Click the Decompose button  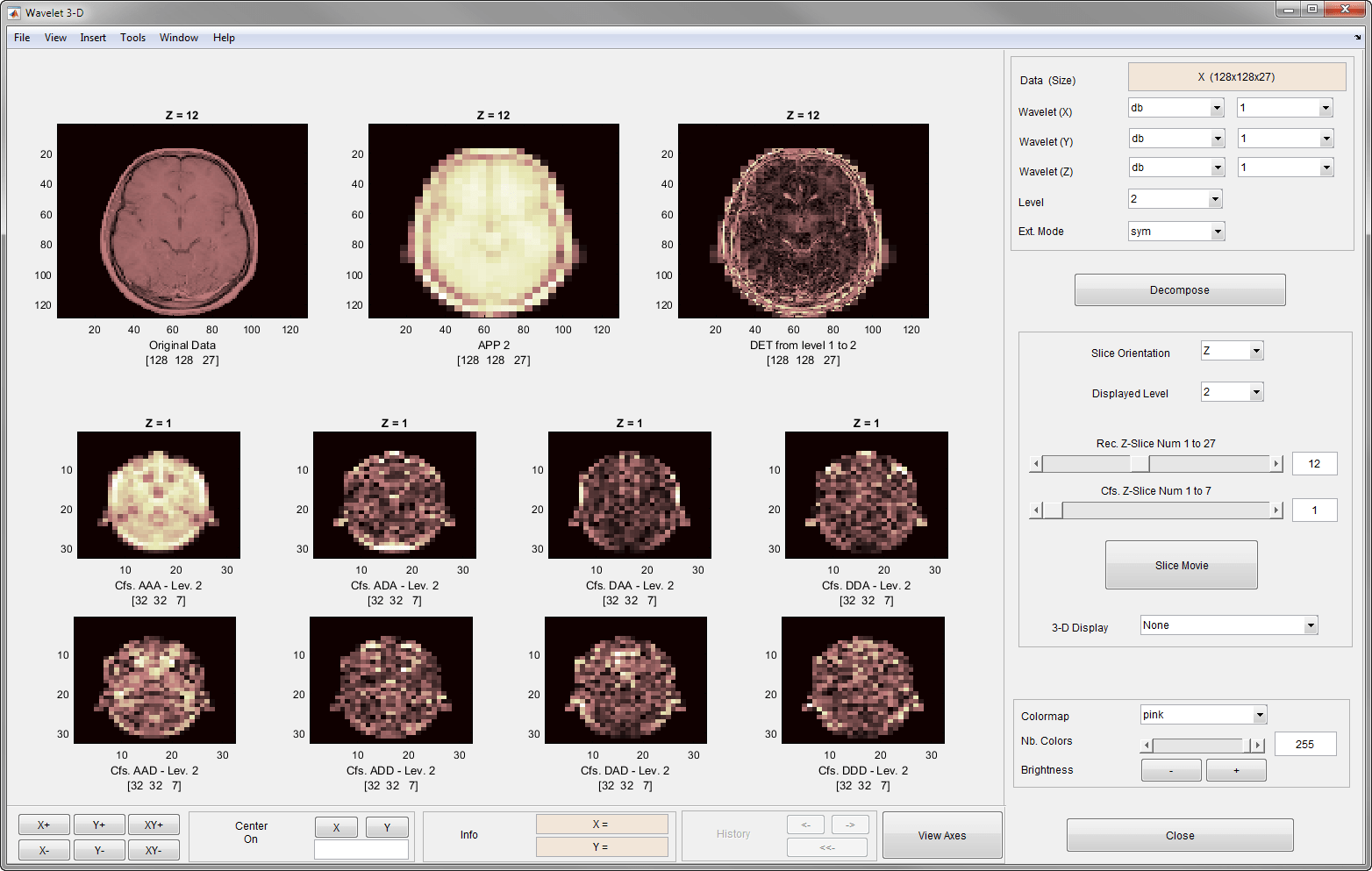1179,290
